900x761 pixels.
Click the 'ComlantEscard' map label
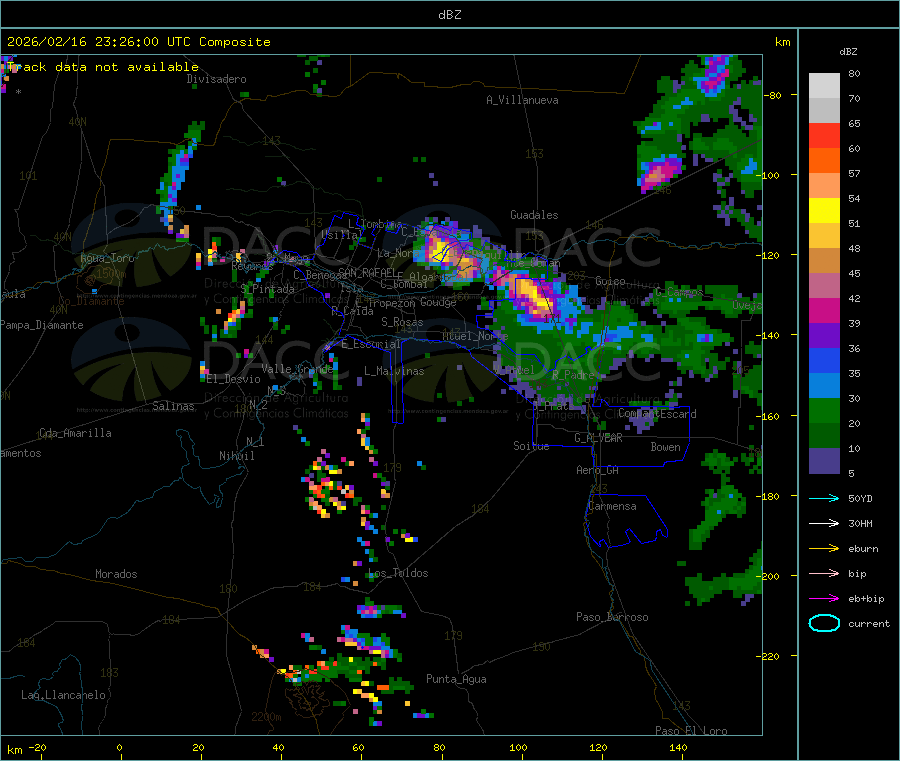[x=657, y=414]
